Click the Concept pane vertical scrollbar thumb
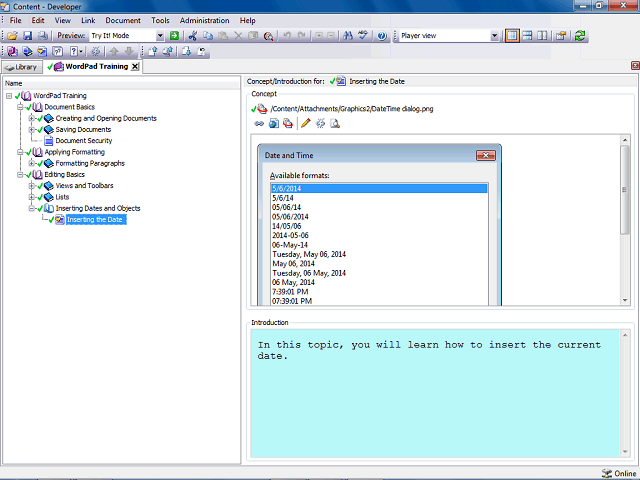Image resolution: width=640 pixels, height=480 pixels. coord(624,189)
